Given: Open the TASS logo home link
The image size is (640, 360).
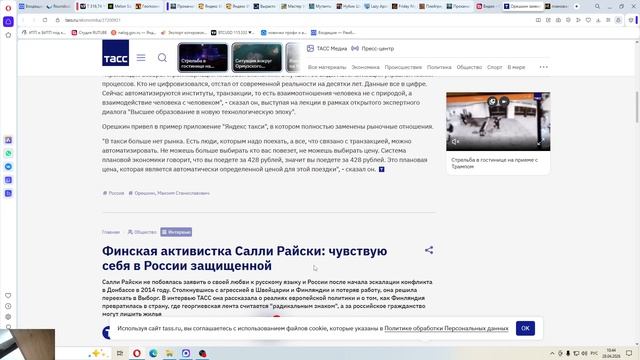Looking at the screenshot, I should pos(116,53).
